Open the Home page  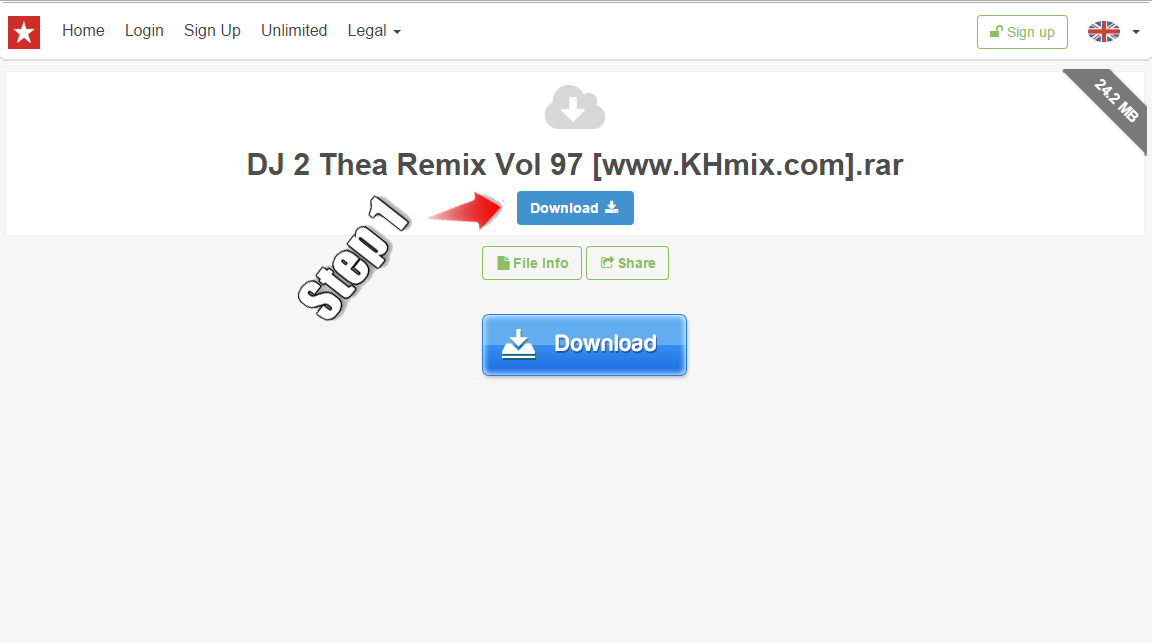tap(83, 31)
